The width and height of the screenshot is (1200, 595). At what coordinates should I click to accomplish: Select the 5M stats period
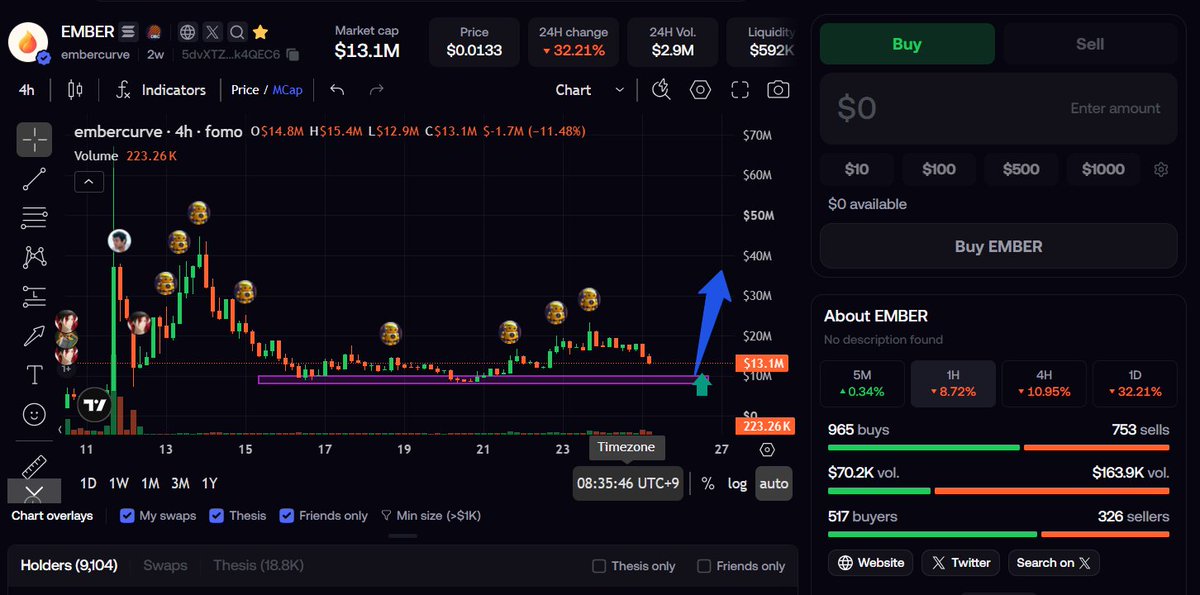tap(862, 384)
